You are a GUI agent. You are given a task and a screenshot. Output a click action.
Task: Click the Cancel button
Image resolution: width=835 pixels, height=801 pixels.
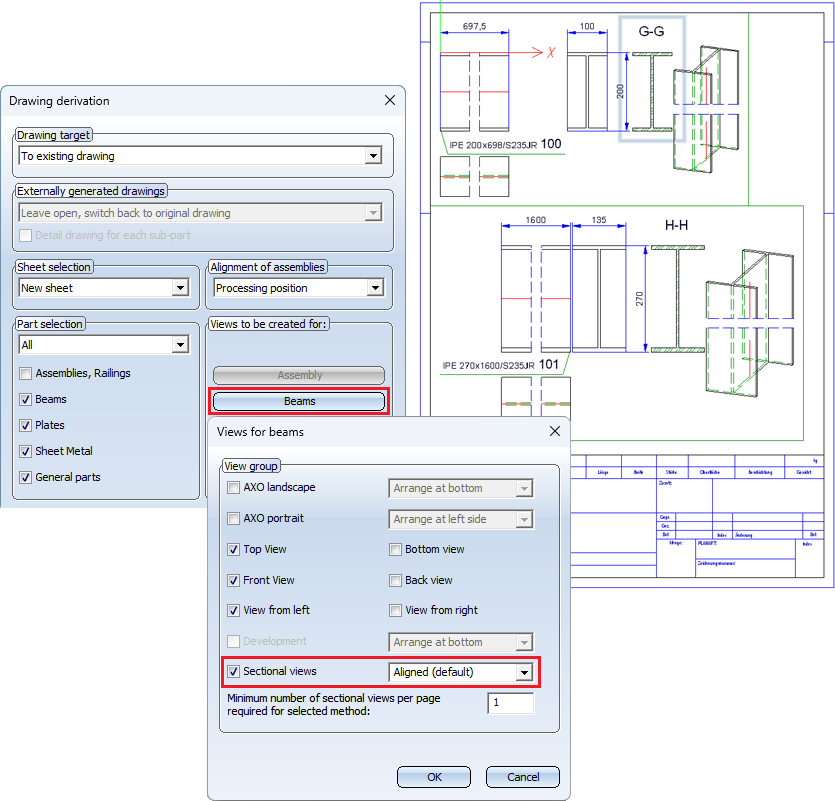click(x=523, y=777)
